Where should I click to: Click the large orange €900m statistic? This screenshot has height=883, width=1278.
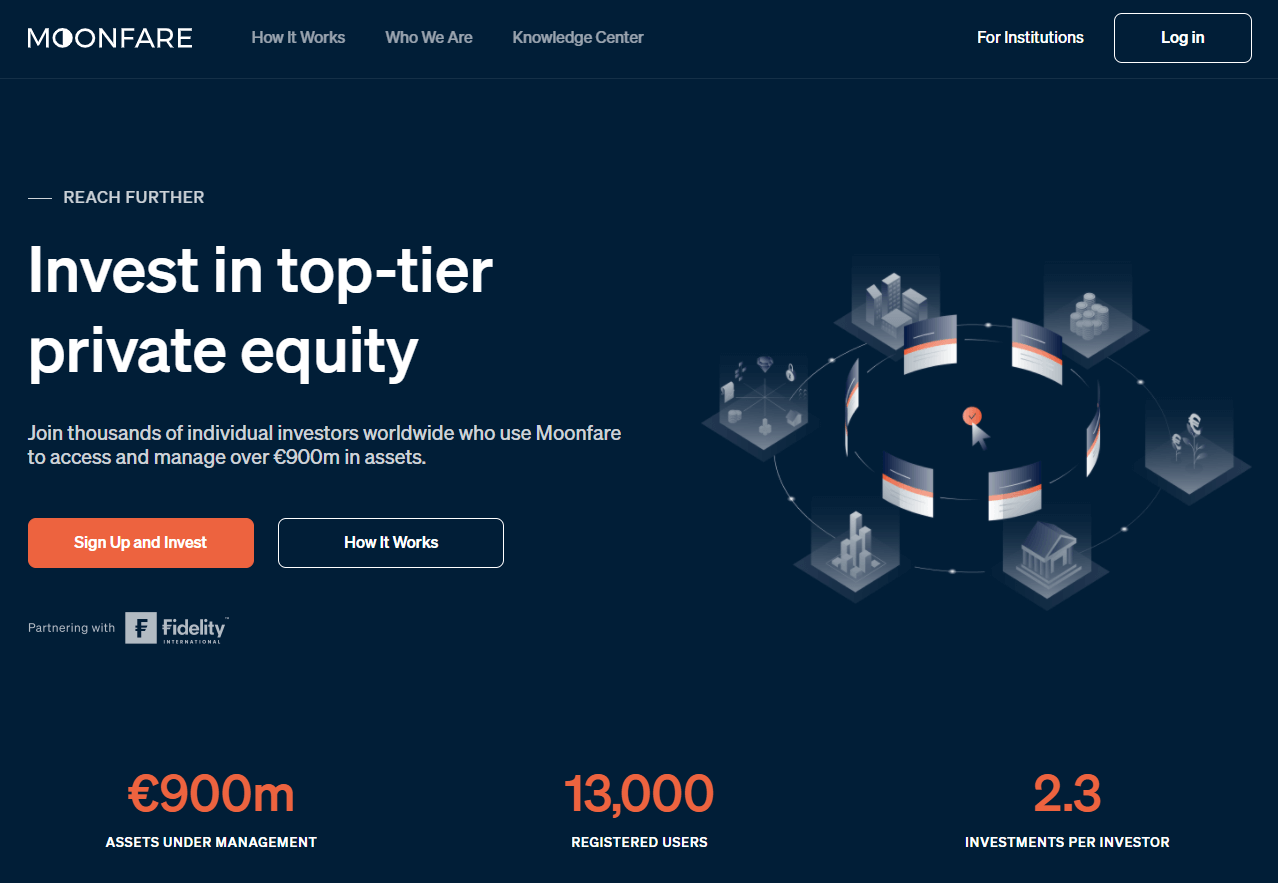[x=211, y=794]
